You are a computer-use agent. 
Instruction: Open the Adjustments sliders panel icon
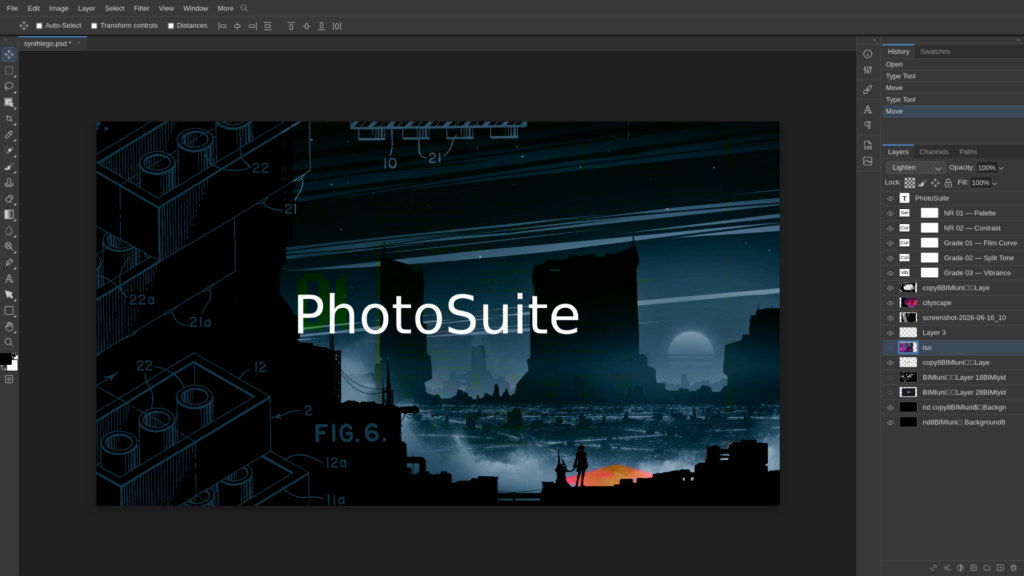[x=867, y=70]
